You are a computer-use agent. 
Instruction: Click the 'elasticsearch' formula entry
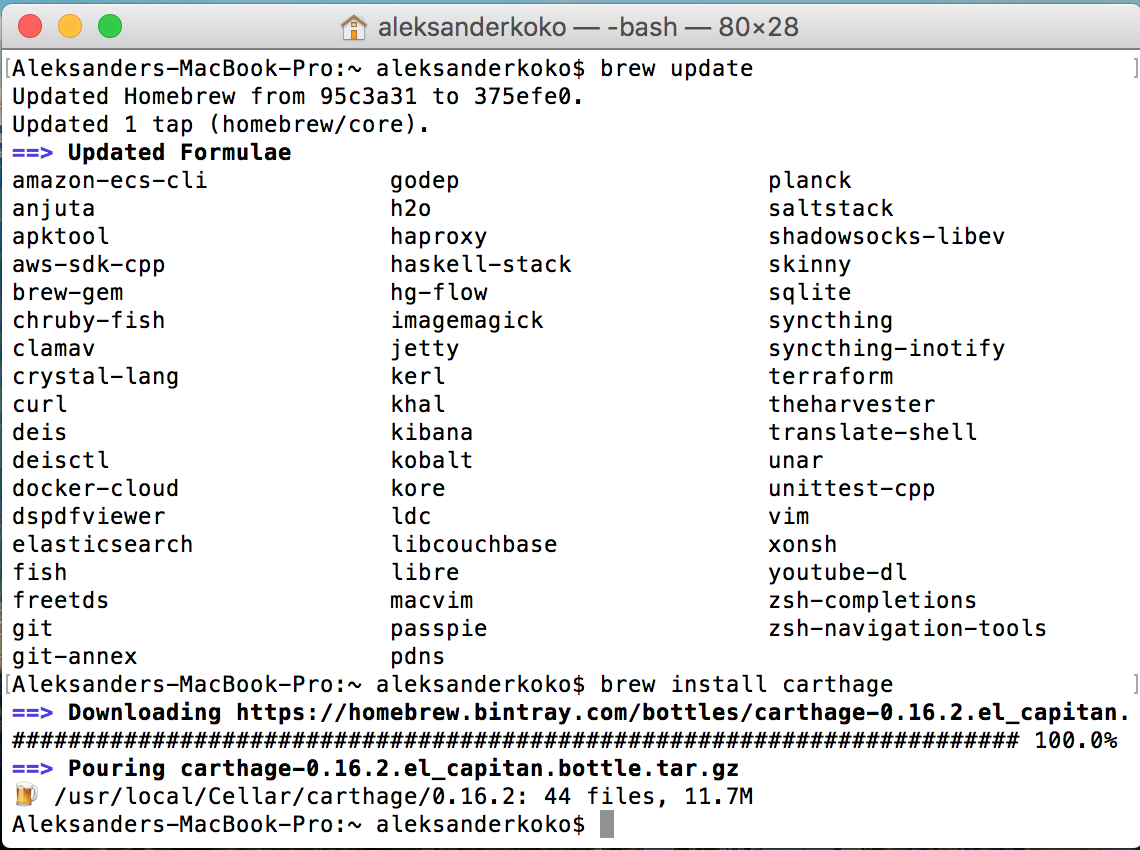point(103,545)
